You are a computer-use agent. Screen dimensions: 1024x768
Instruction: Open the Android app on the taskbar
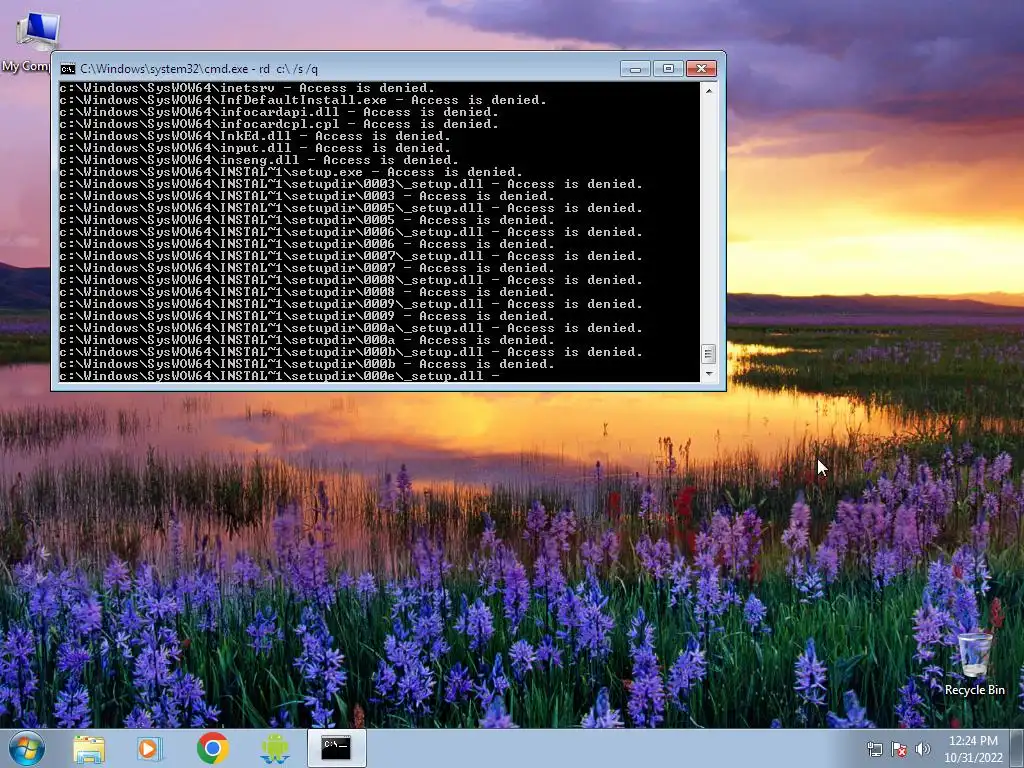point(275,748)
